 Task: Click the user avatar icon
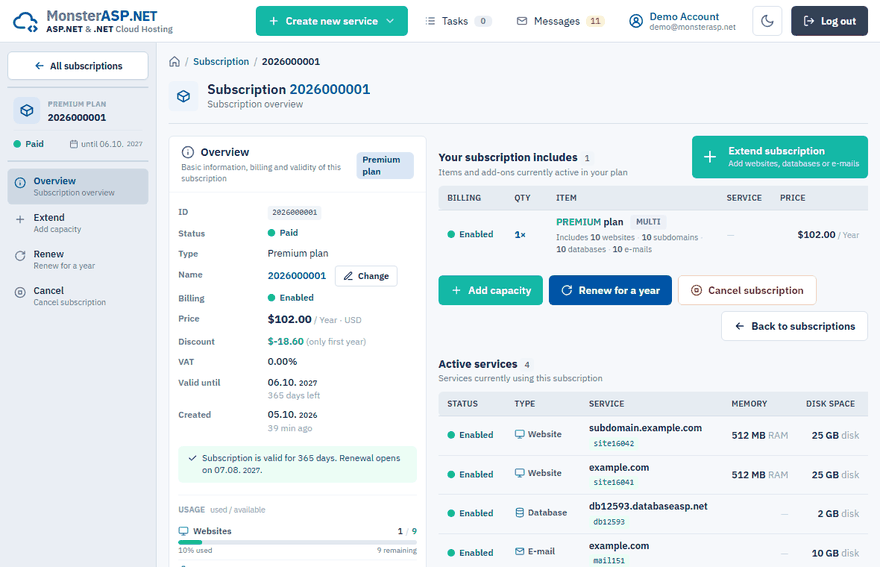pos(636,21)
